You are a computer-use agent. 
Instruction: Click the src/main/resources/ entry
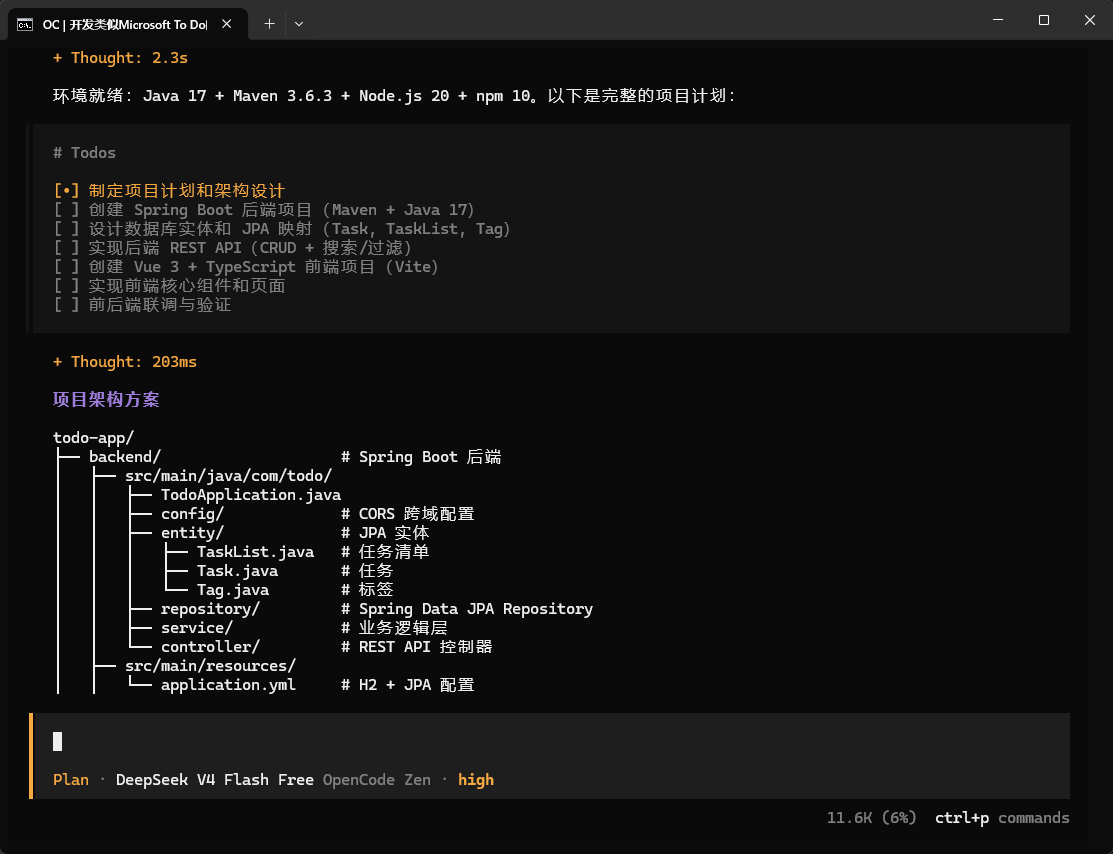coord(210,667)
